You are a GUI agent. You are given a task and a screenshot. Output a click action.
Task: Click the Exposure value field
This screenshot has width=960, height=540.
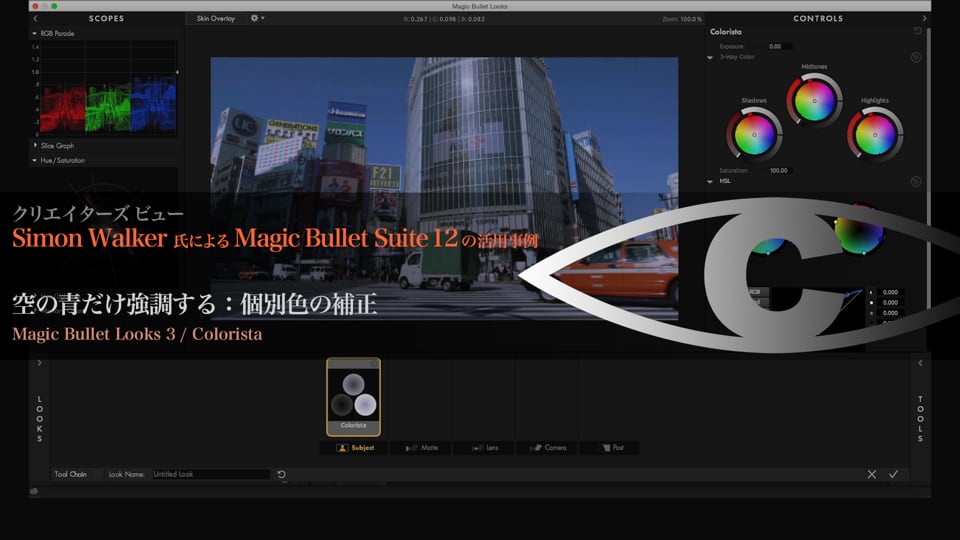coord(779,47)
